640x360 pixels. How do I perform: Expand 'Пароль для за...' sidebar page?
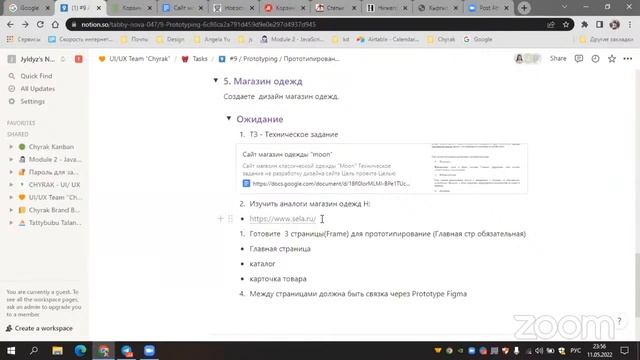tap(11, 172)
